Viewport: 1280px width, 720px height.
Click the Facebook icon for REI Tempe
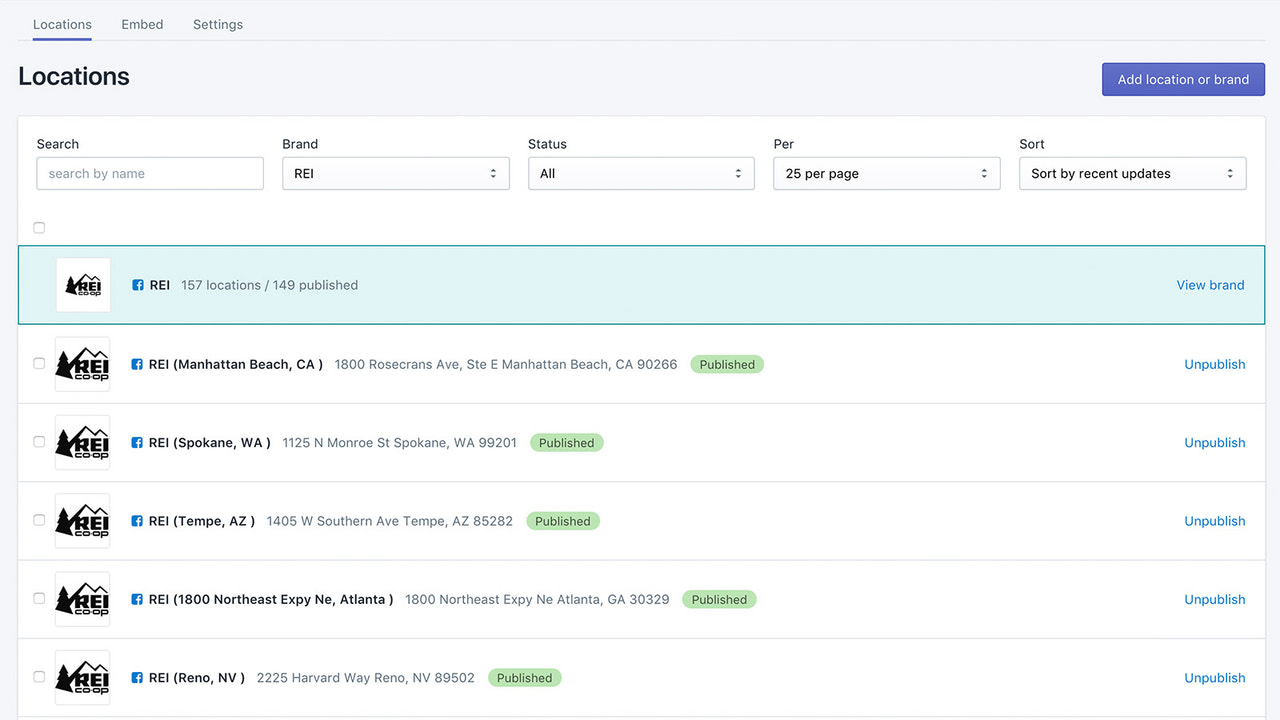pyautogui.click(x=136, y=520)
